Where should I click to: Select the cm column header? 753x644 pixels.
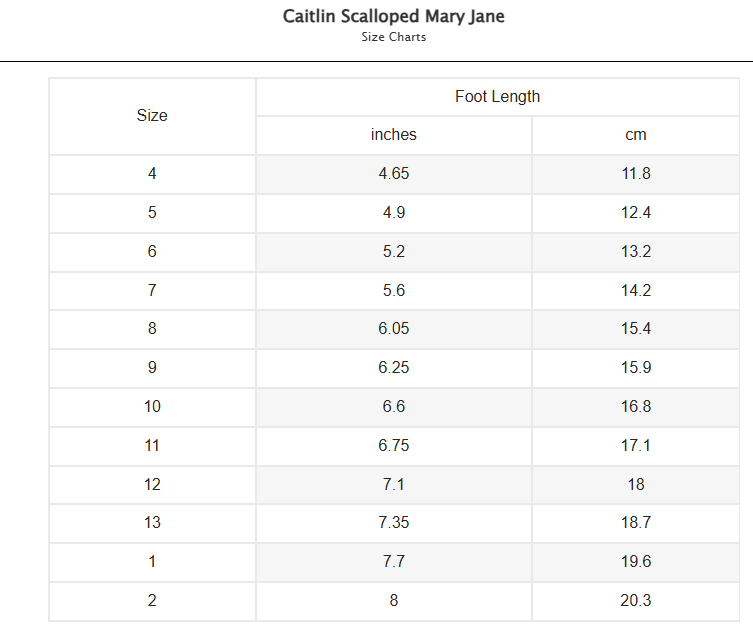pos(636,135)
